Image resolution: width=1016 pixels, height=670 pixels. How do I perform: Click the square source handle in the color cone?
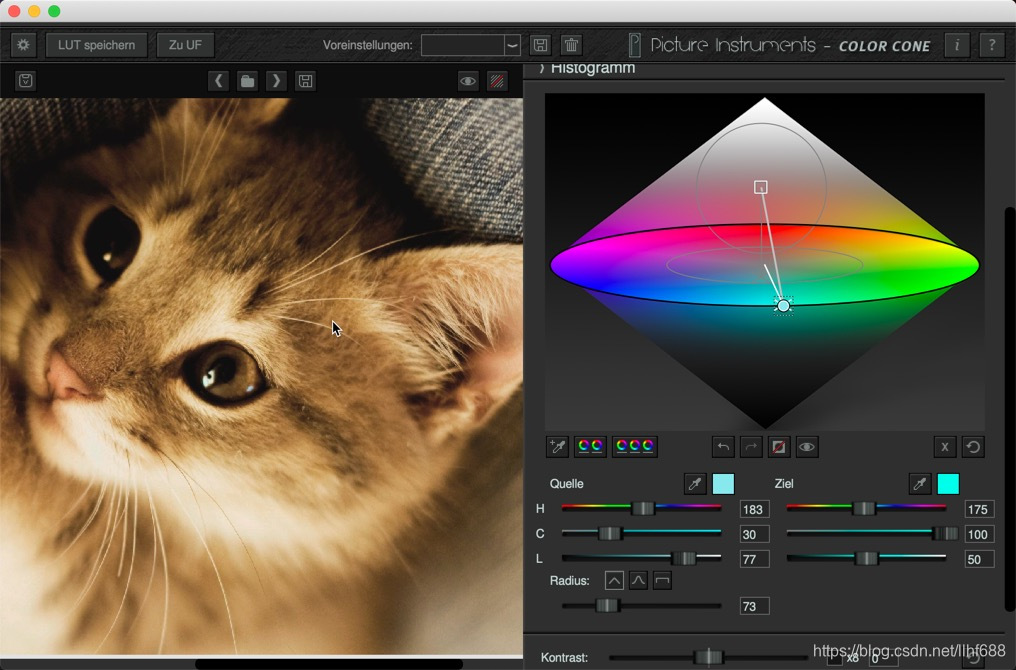pyautogui.click(x=761, y=187)
